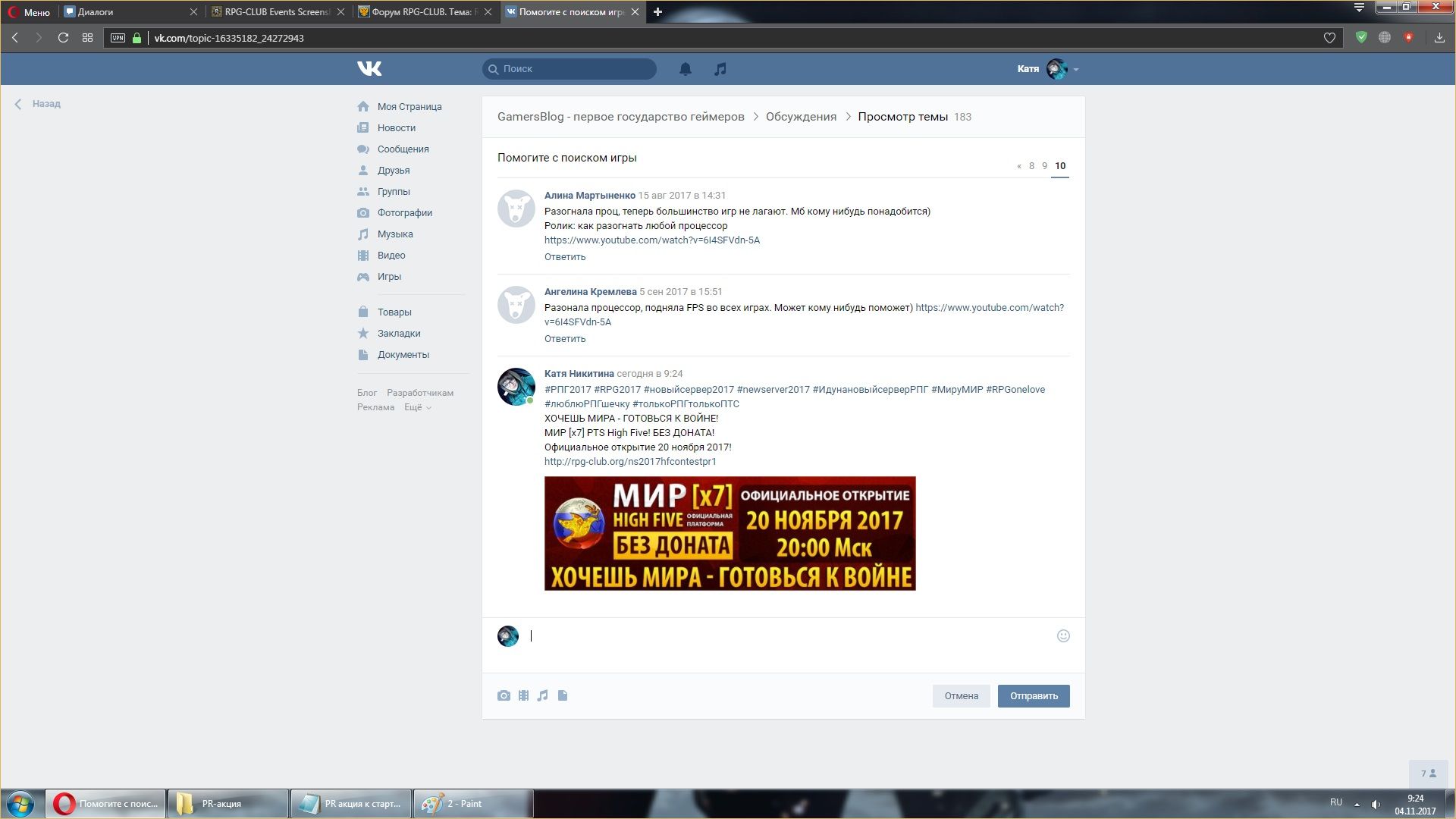Screen dimensions: 1456x819
Task: Open Закладки in sidebar
Action: (399, 334)
